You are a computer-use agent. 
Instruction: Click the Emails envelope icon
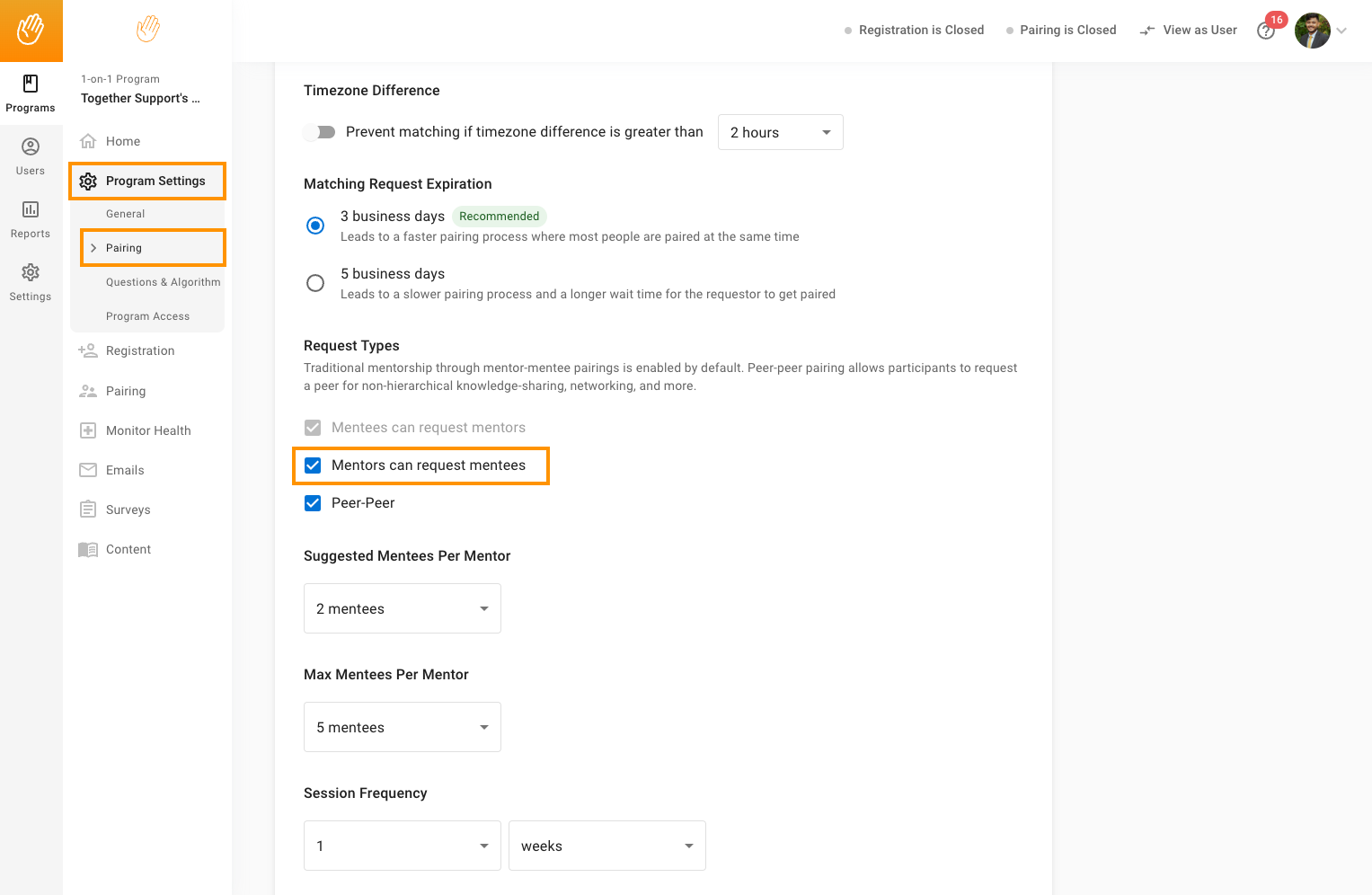point(88,470)
